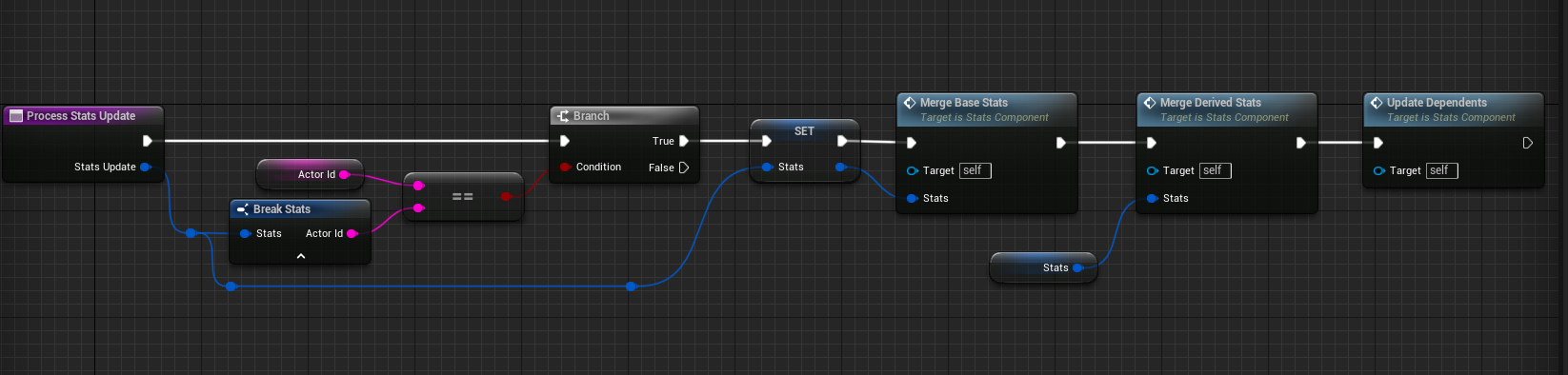Select the equals comparison node

click(463, 196)
